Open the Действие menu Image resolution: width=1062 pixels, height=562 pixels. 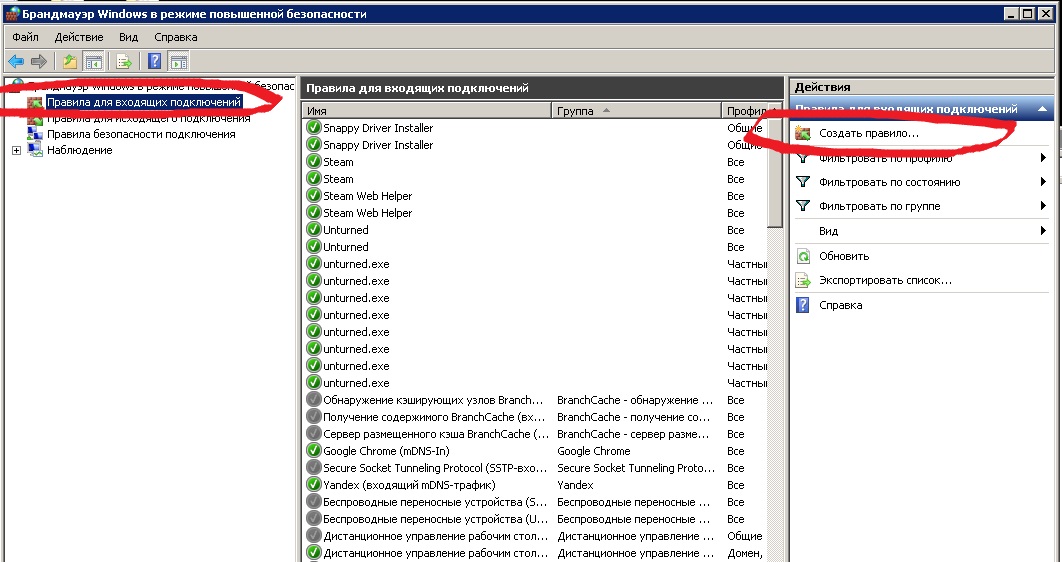click(x=79, y=37)
